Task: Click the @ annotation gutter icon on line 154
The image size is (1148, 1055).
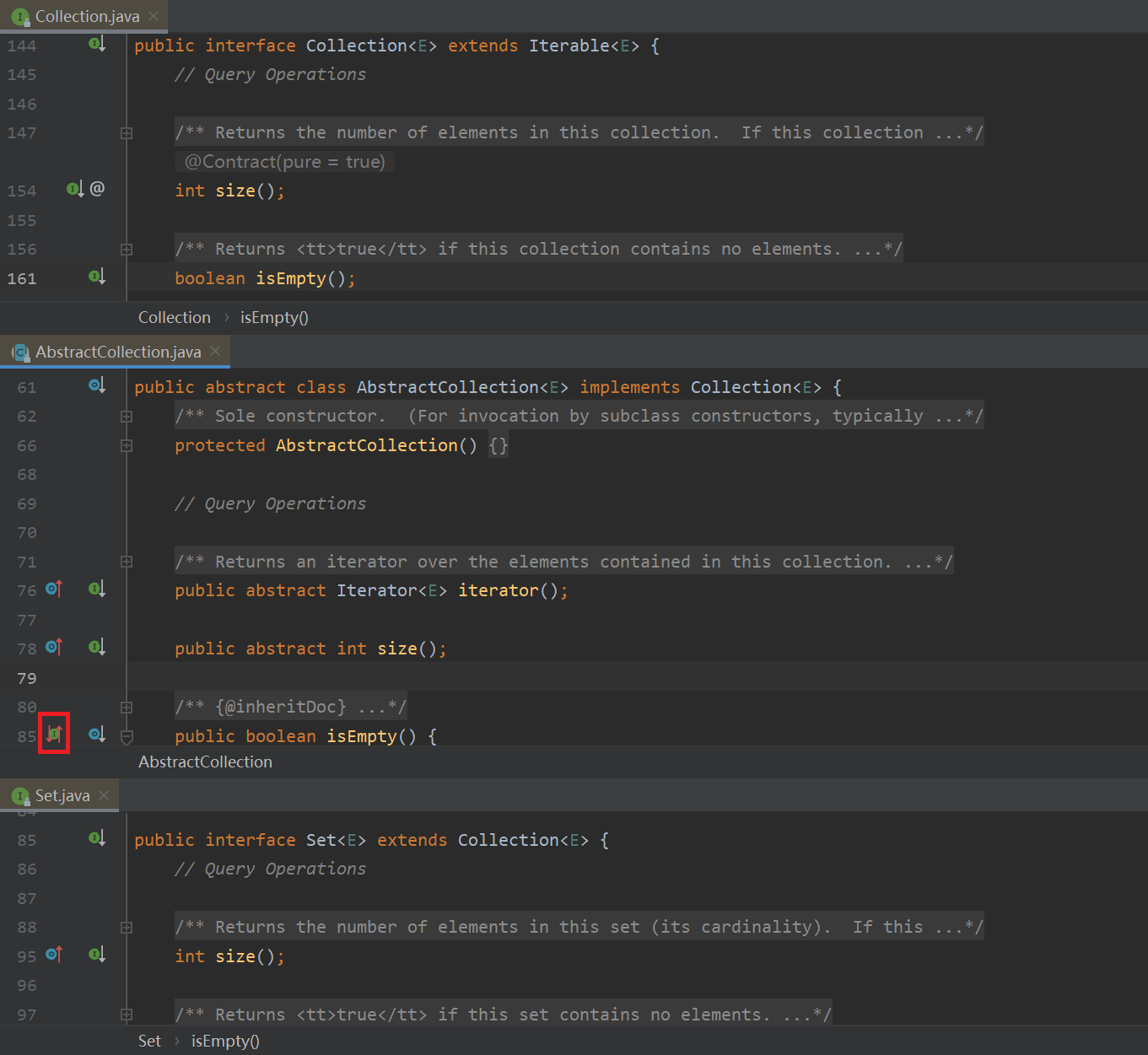Action: point(97,189)
